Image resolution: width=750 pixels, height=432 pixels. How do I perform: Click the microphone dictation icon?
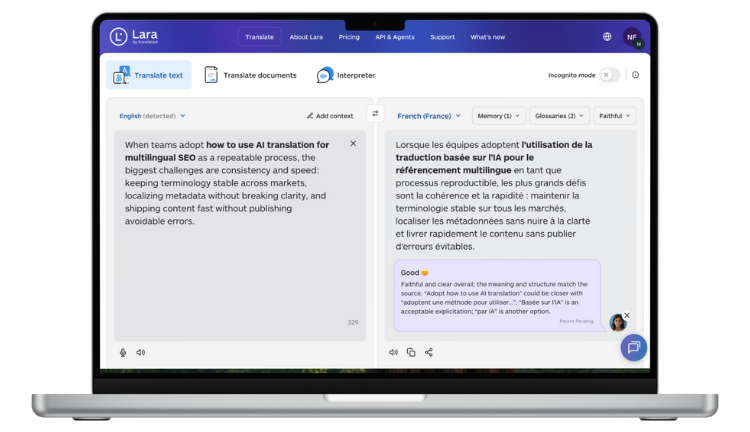point(123,353)
